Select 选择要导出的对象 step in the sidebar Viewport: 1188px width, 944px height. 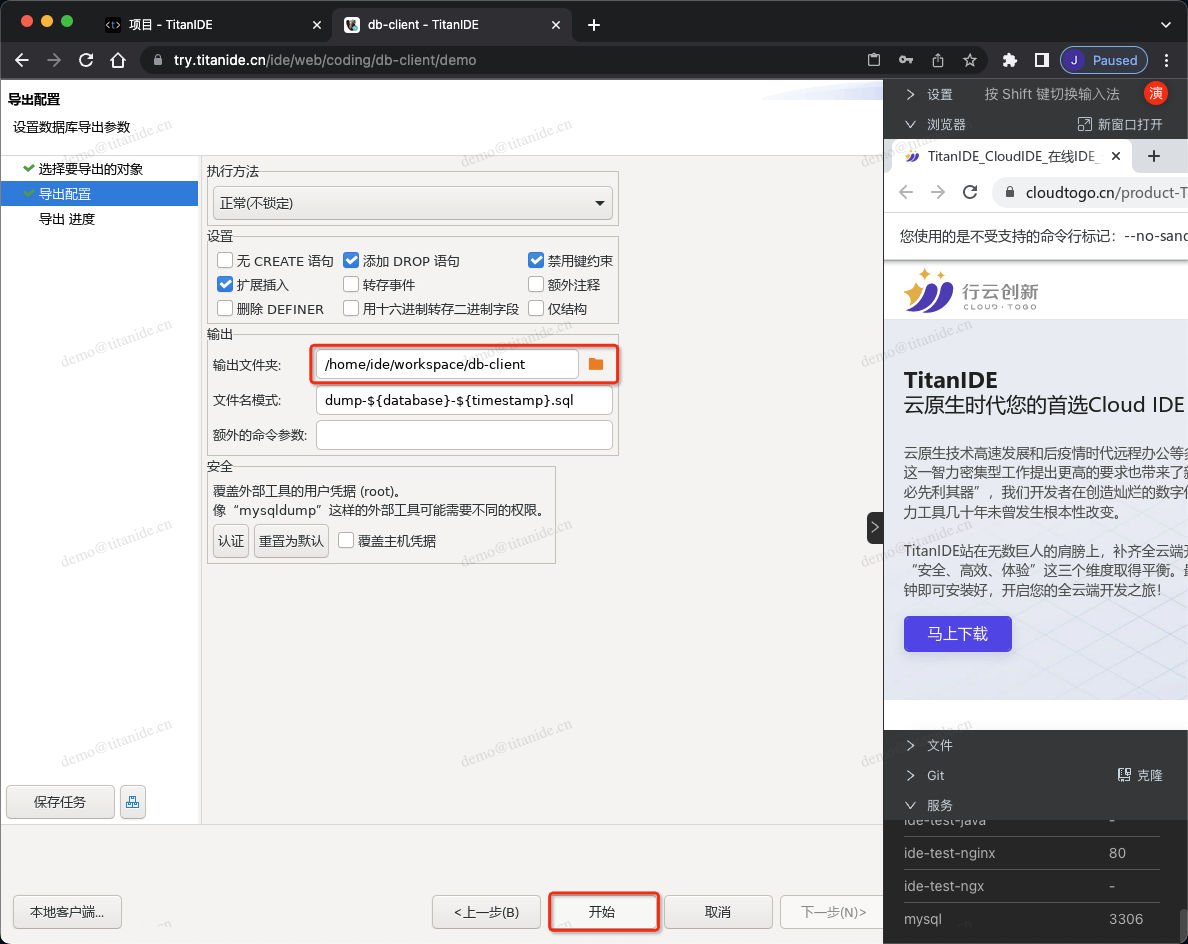point(90,169)
